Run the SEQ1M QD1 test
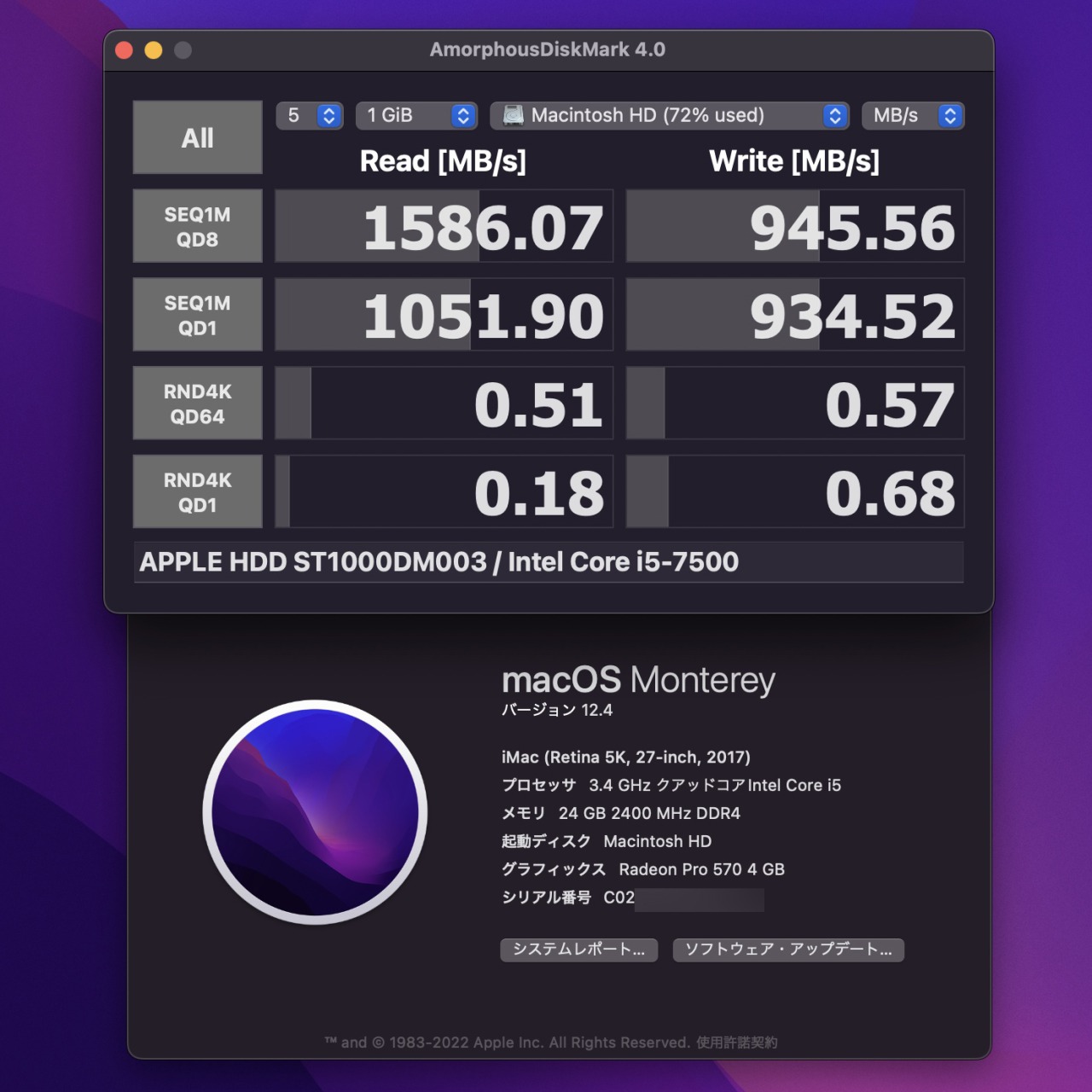Viewport: 1092px width, 1092px height. pyautogui.click(x=197, y=315)
